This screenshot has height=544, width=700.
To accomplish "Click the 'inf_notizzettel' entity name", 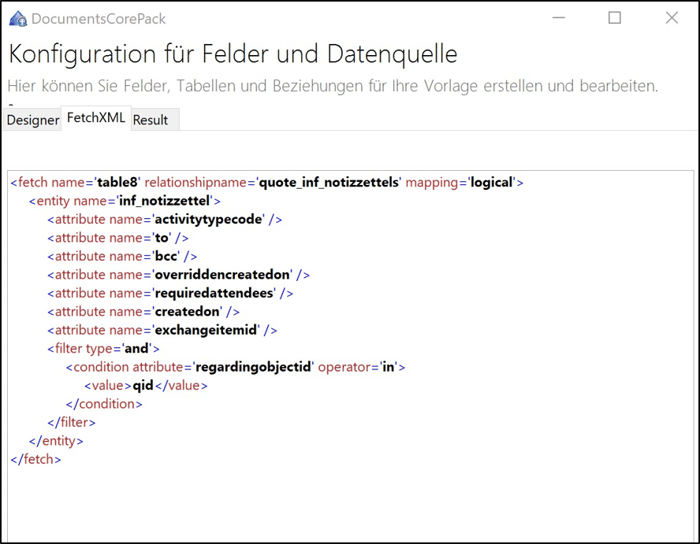I will click(x=169, y=201).
